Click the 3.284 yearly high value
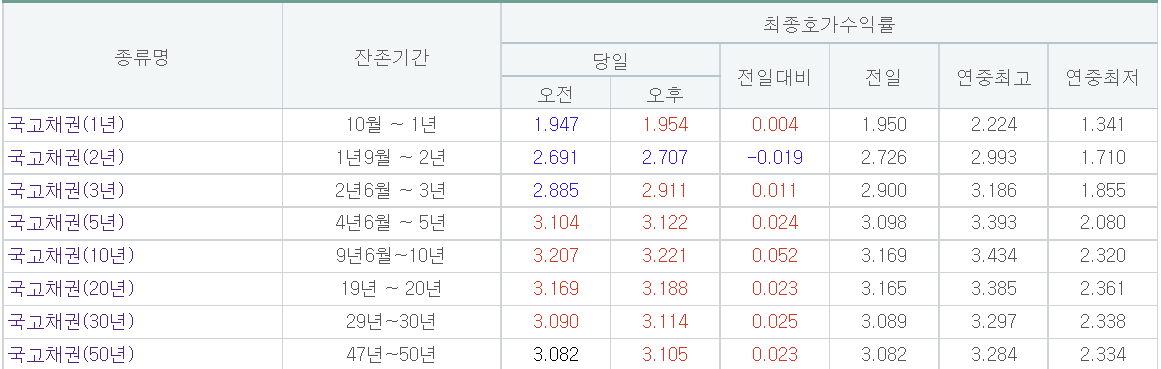1161x369 pixels. [x=994, y=355]
